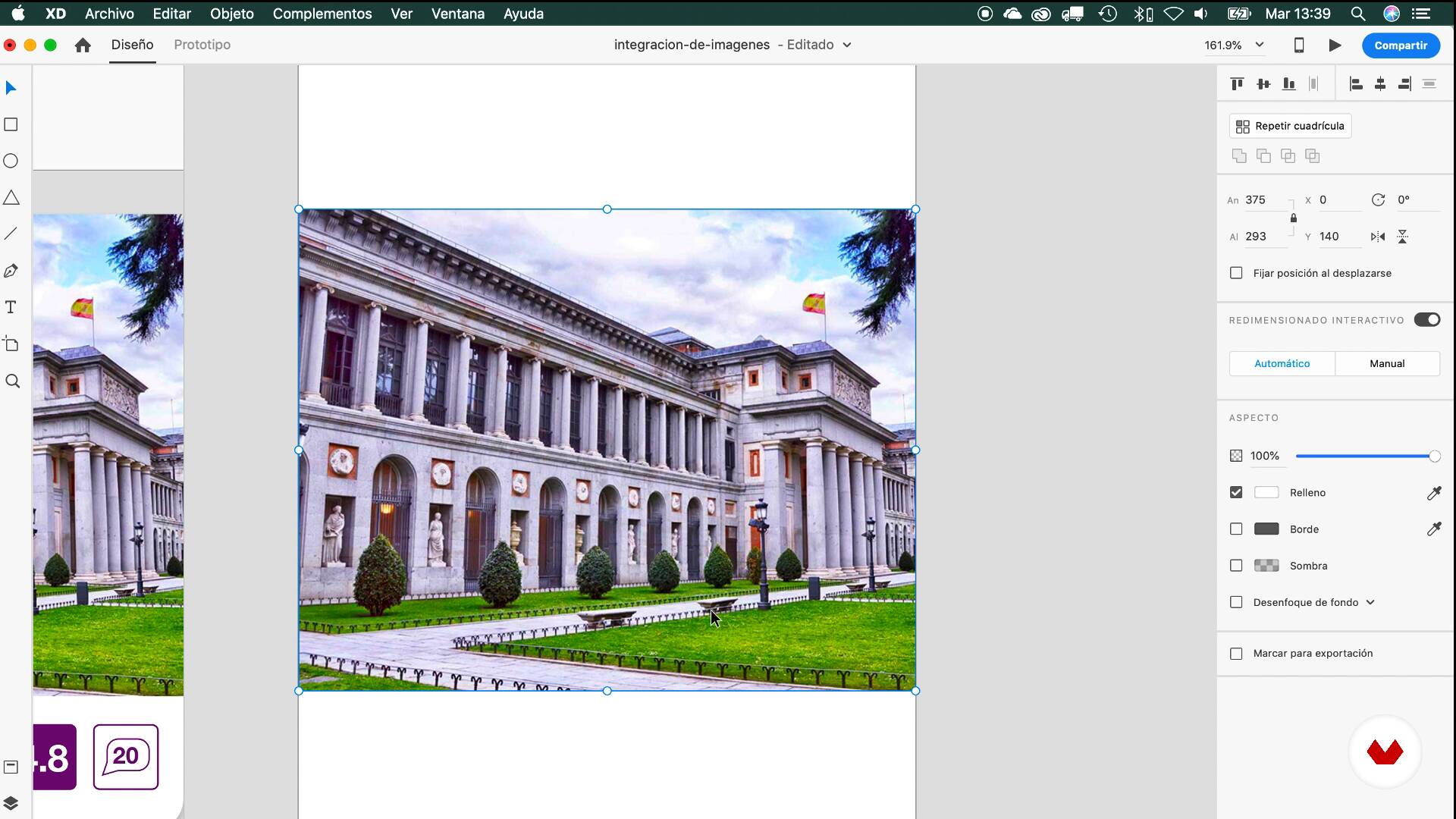1456x819 pixels.
Task: Align selection to horizontal center
Action: coord(1380,84)
